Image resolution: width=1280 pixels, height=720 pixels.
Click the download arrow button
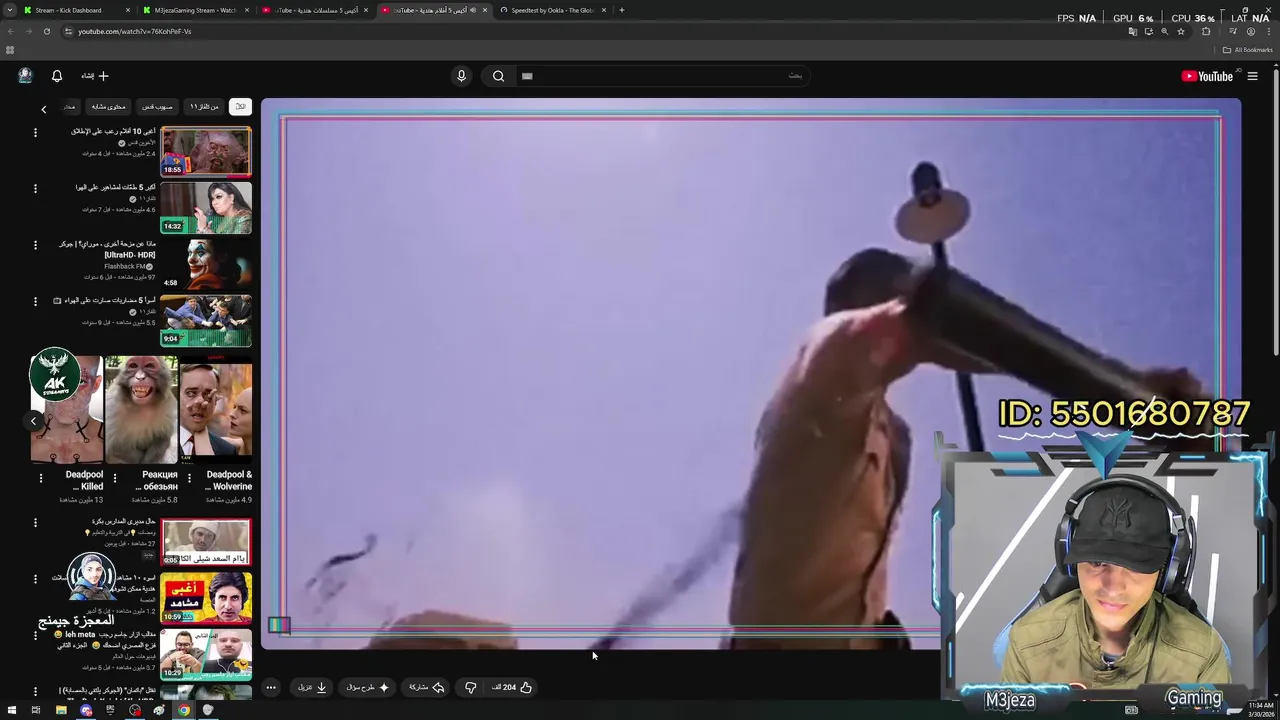click(x=313, y=687)
